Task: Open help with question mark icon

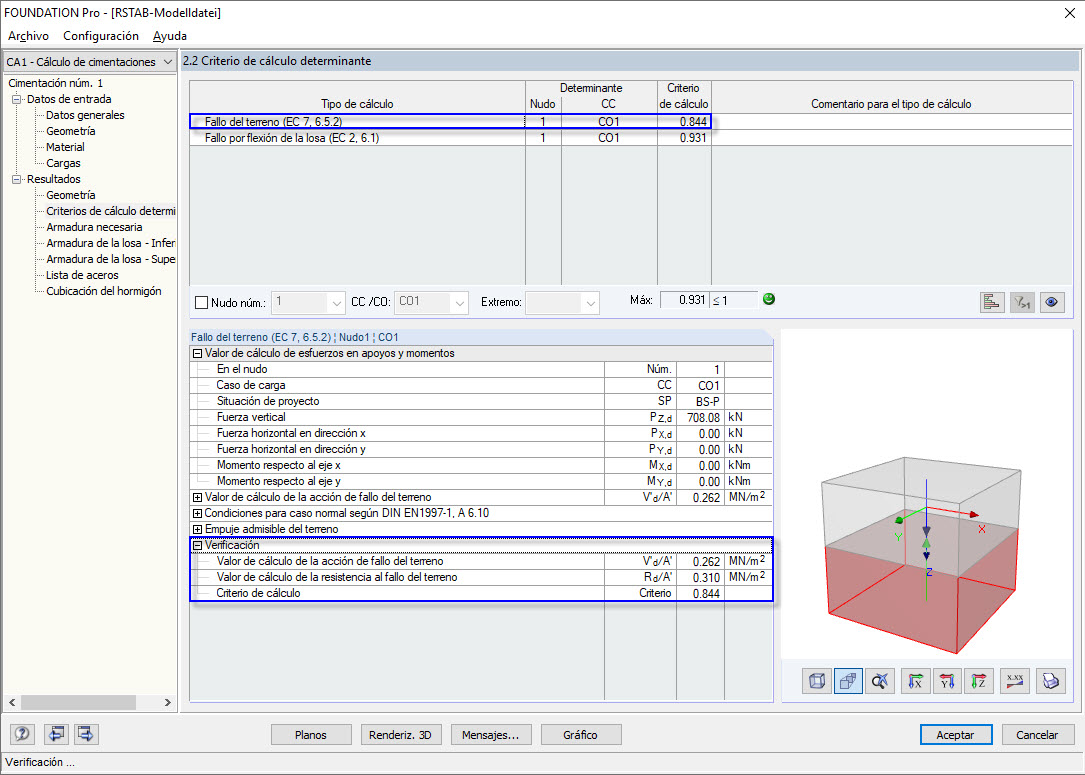Action: (x=23, y=733)
